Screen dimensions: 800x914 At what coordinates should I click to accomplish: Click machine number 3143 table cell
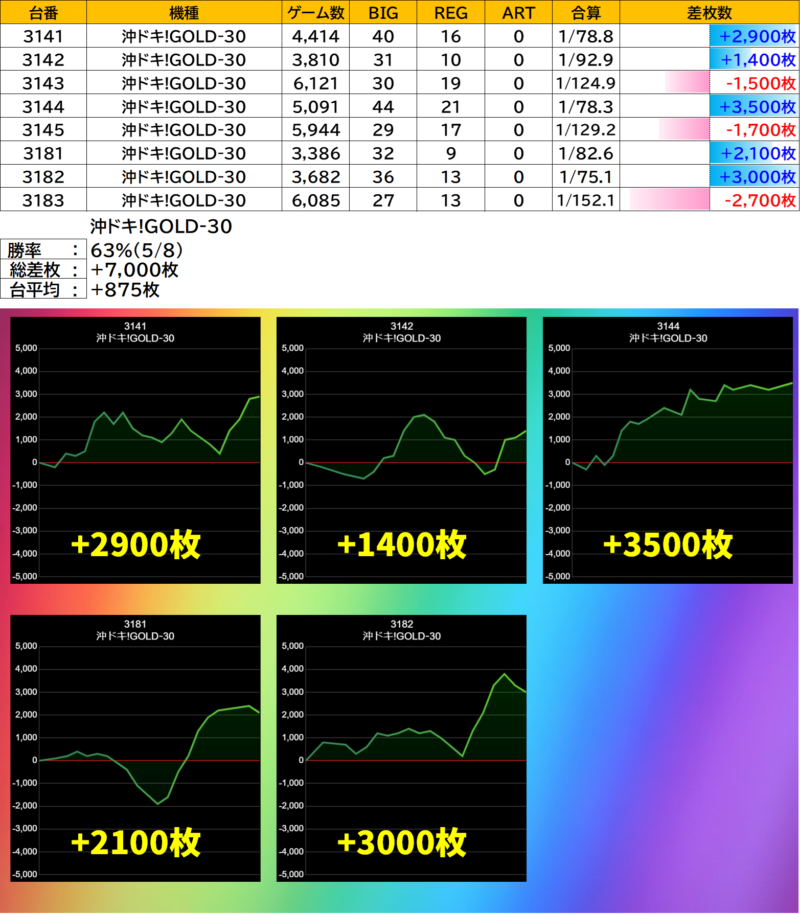click(43, 83)
